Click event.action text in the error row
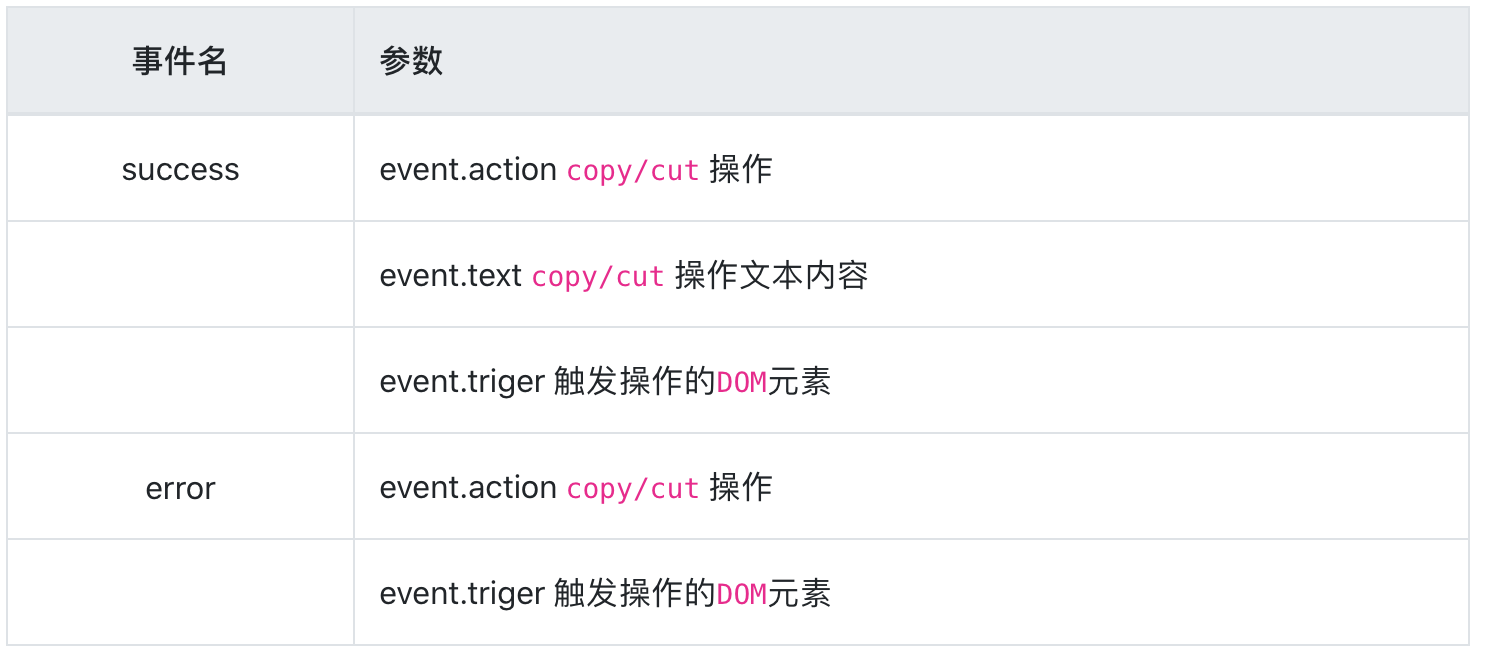This screenshot has width=1486, height=650. 468,488
